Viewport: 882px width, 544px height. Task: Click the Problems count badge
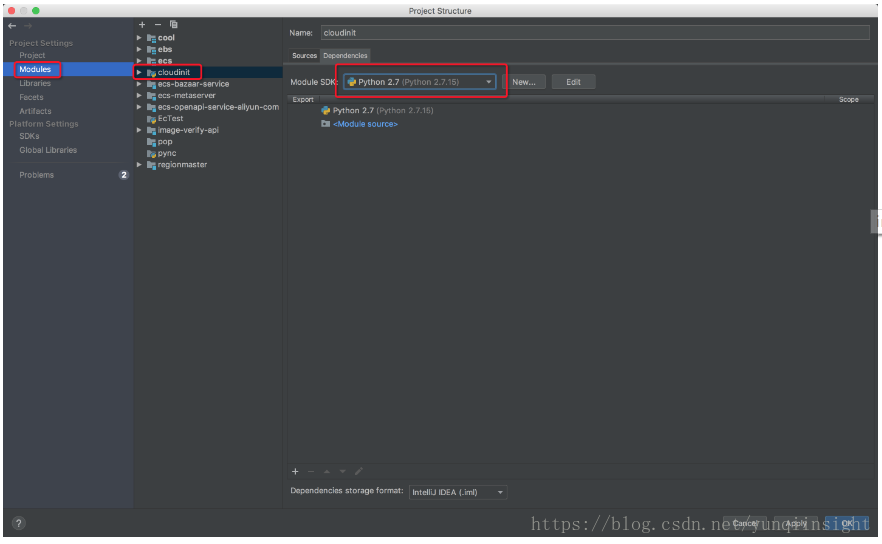124,175
